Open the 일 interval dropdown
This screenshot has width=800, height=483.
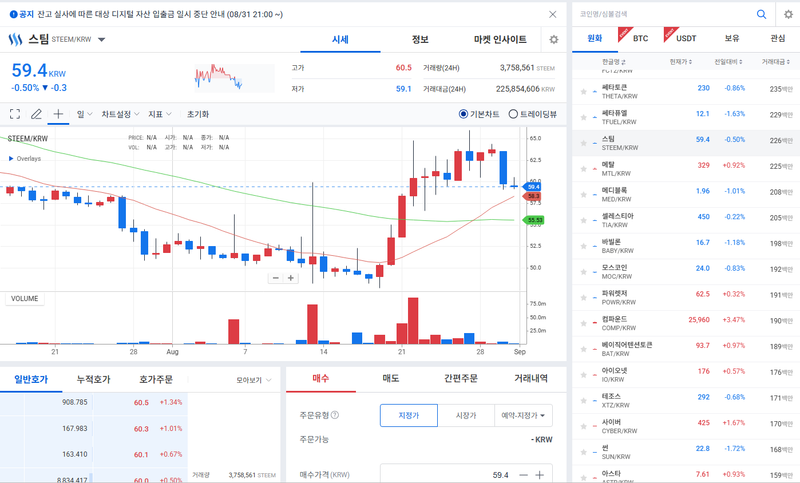[x=84, y=114]
